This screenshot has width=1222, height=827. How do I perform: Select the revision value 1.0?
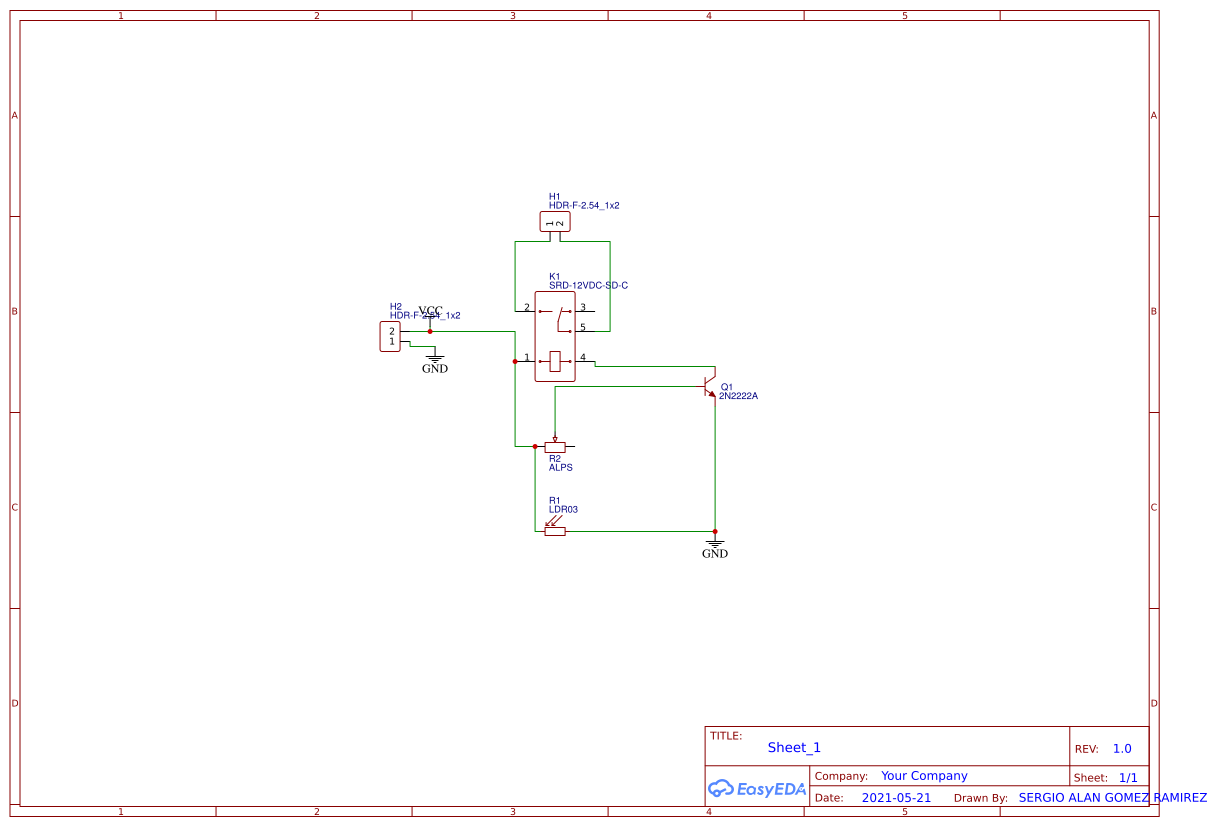pyautogui.click(x=1121, y=747)
